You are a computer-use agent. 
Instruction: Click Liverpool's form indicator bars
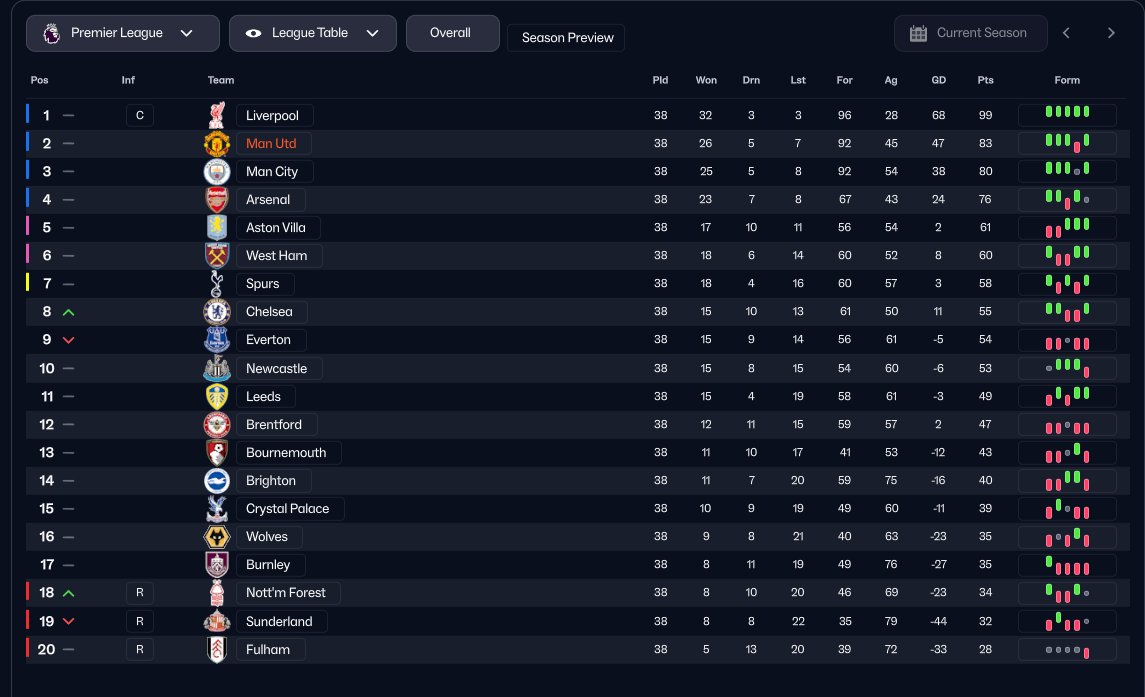tap(1067, 115)
